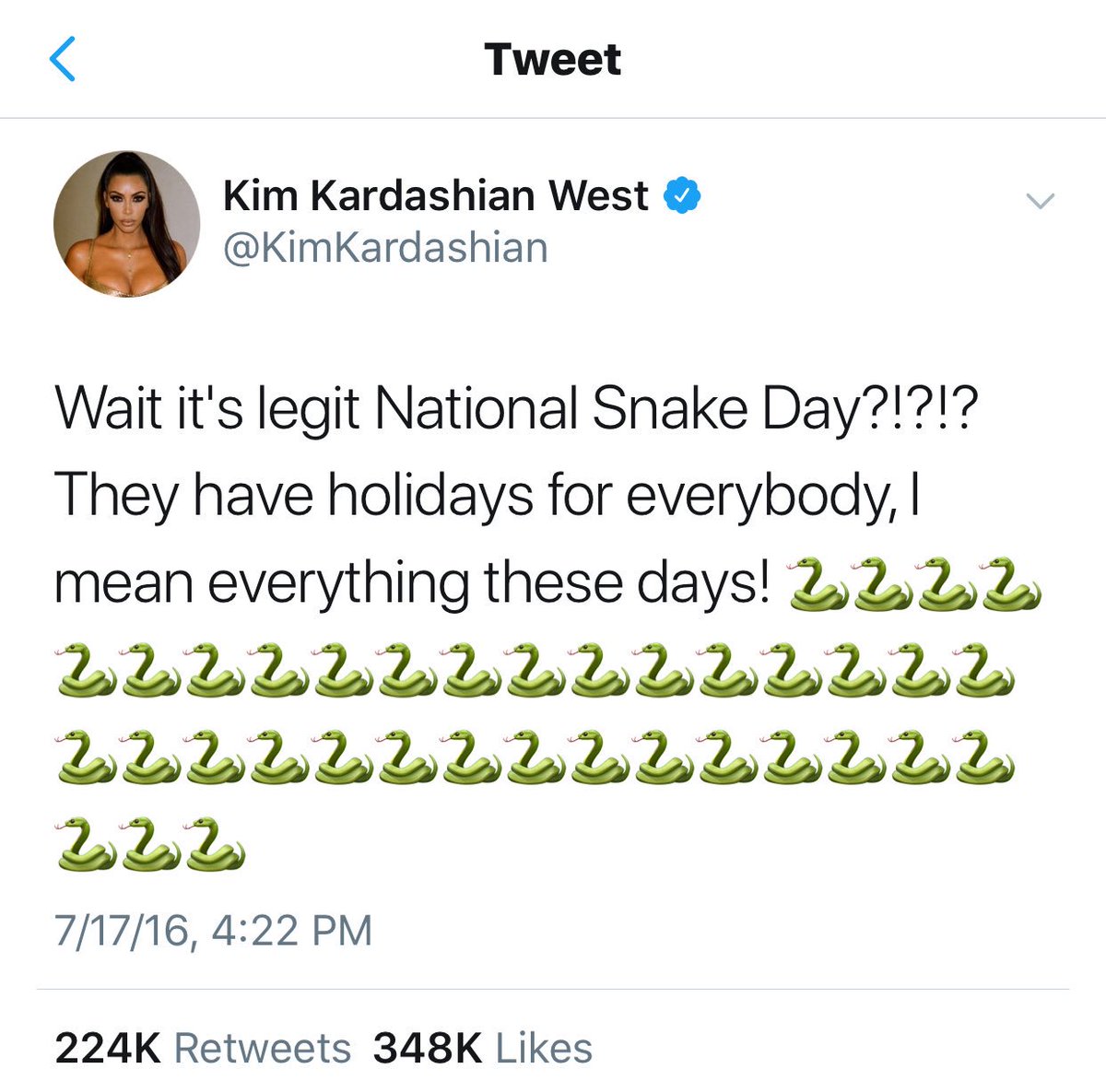1106x1092 pixels.
Task: Click the Tweet header title
Action: [x=553, y=60]
